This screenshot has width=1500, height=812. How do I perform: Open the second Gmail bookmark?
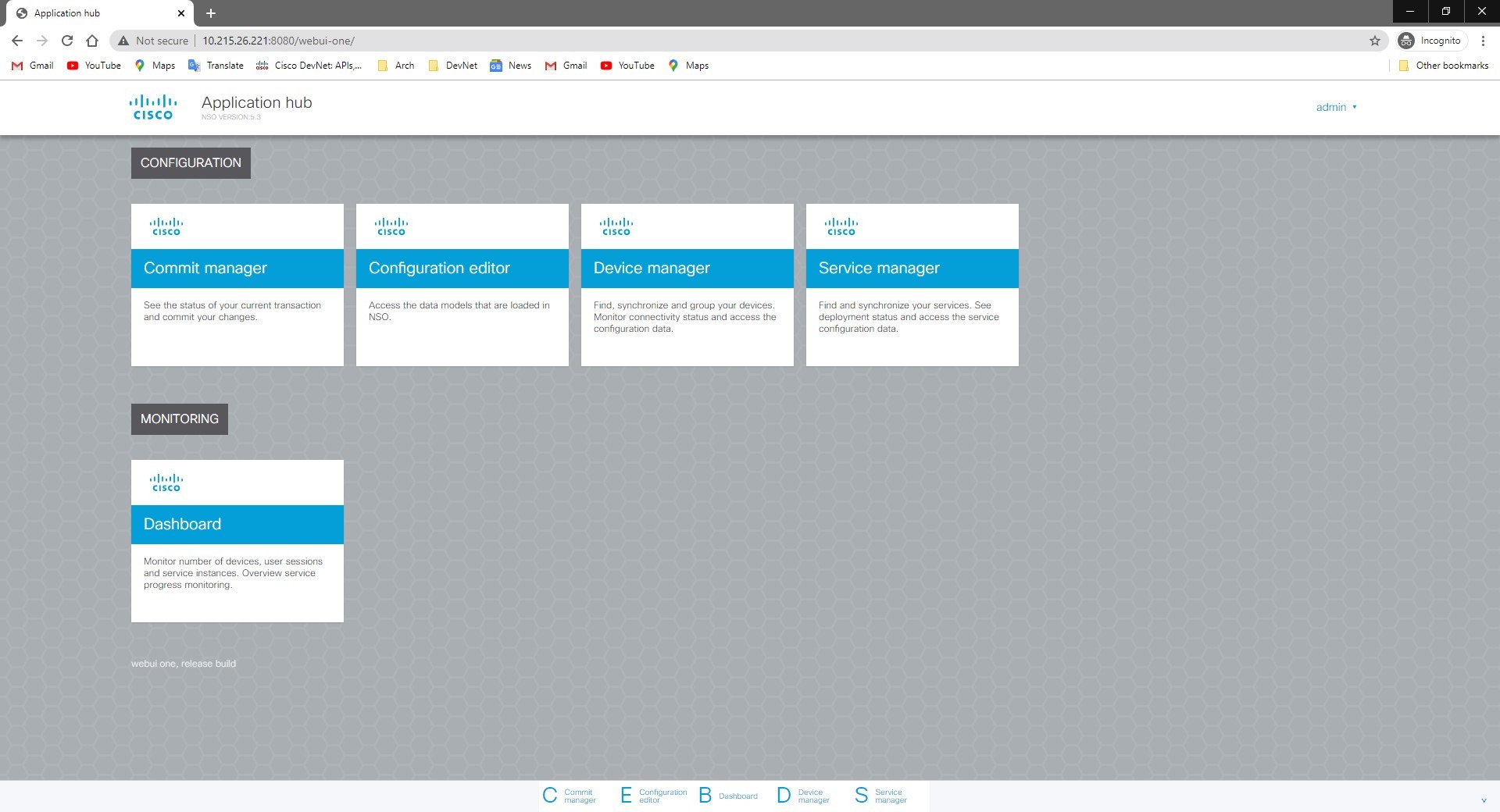tap(566, 66)
